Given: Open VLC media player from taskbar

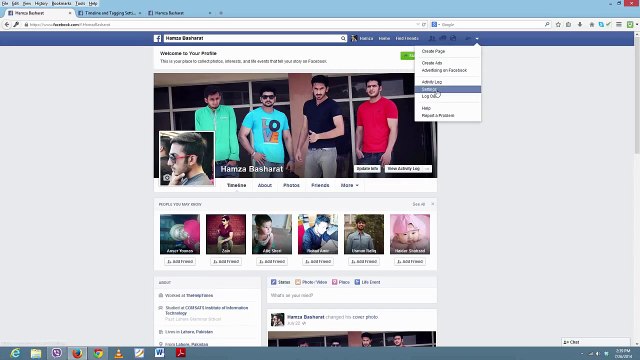Looking at the screenshot, I should [x=119, y=353].
